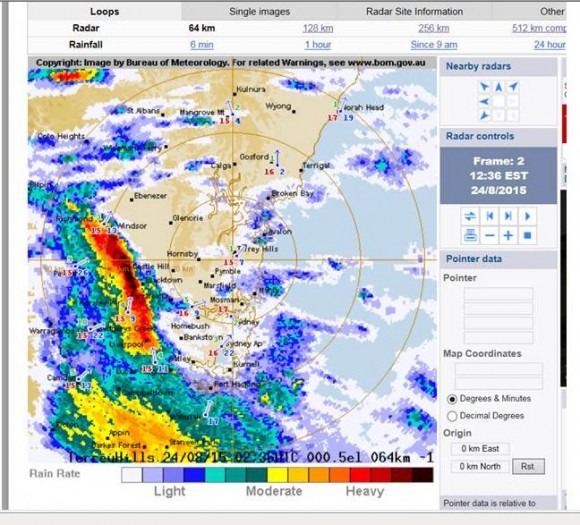Advance to the next radar frame
Viewport: 580px width, 525px height.
tap(508, 216)
